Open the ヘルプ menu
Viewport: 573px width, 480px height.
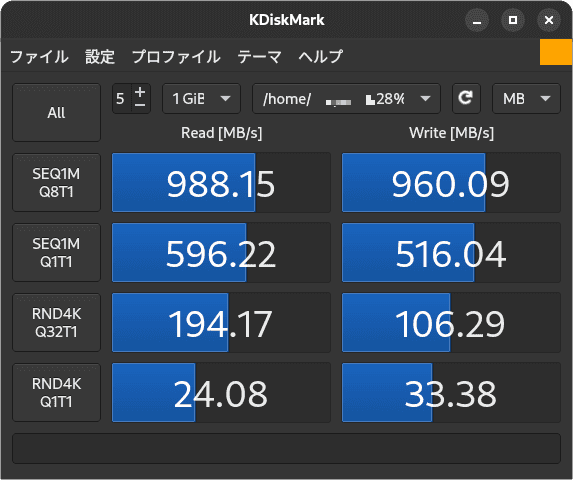click(x=320, y=57)
